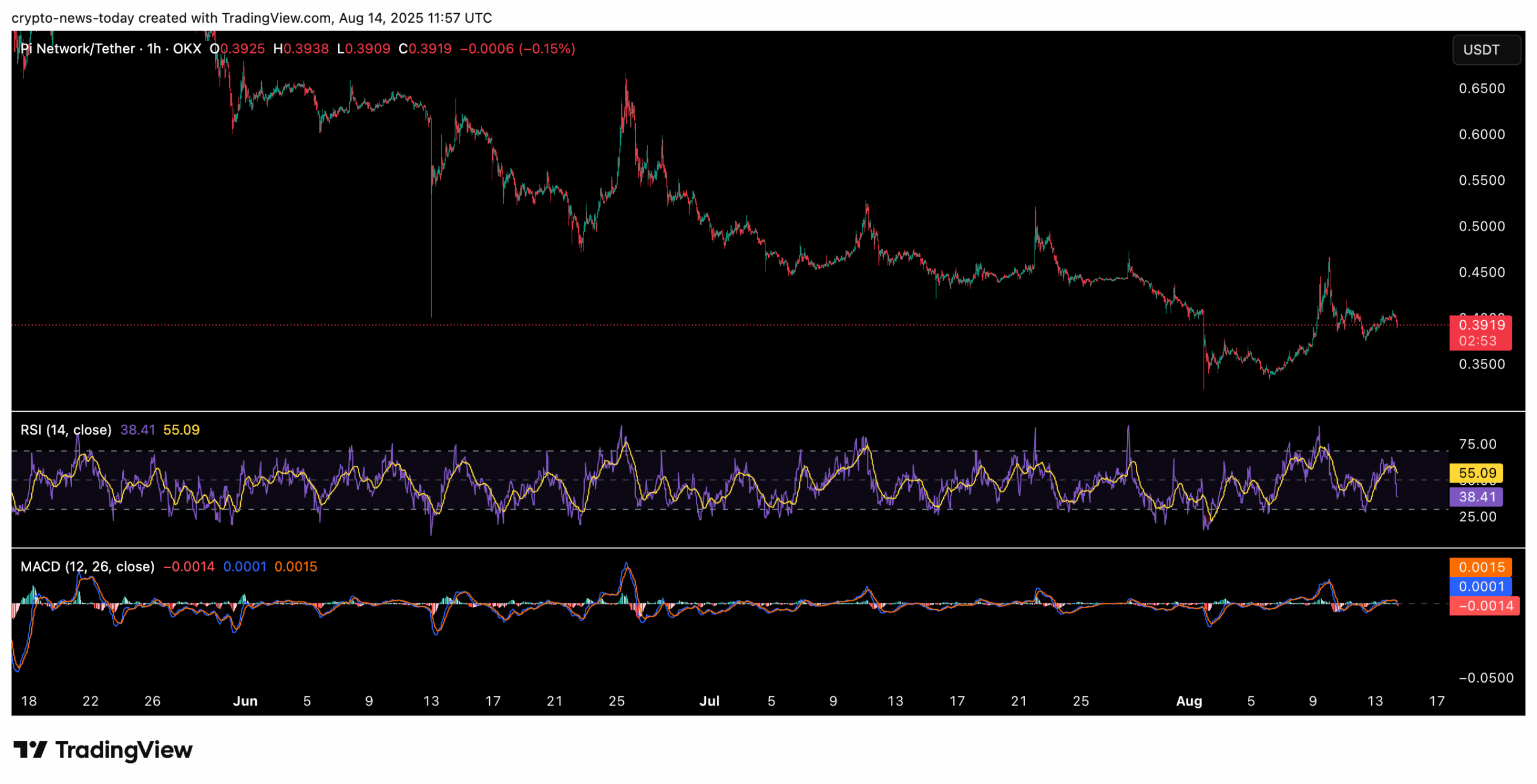Click the Aug label on time axis
Viewport: 1537px width, 784px height.
1189,702
